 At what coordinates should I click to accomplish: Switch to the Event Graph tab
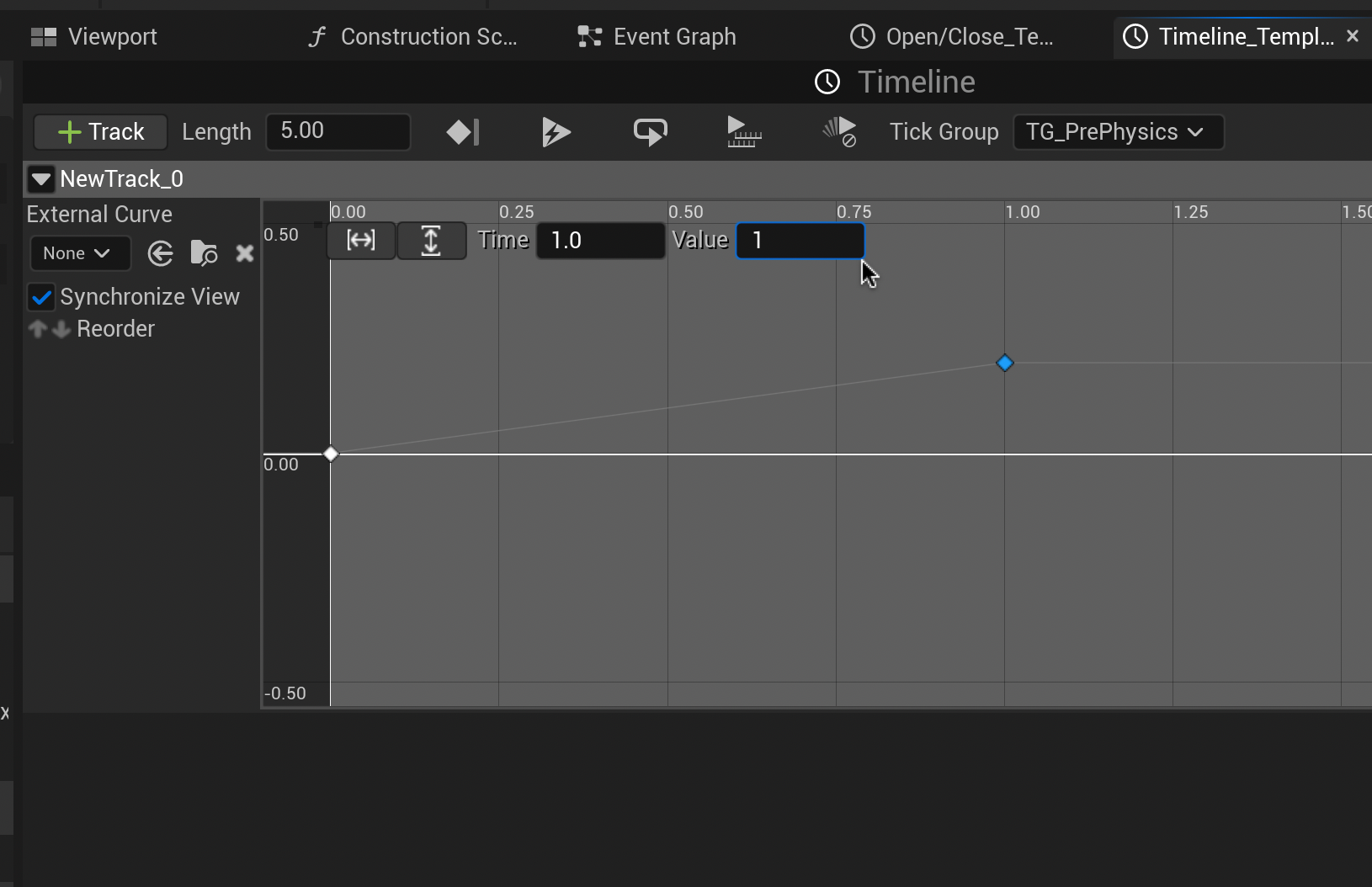coord(657,37)
